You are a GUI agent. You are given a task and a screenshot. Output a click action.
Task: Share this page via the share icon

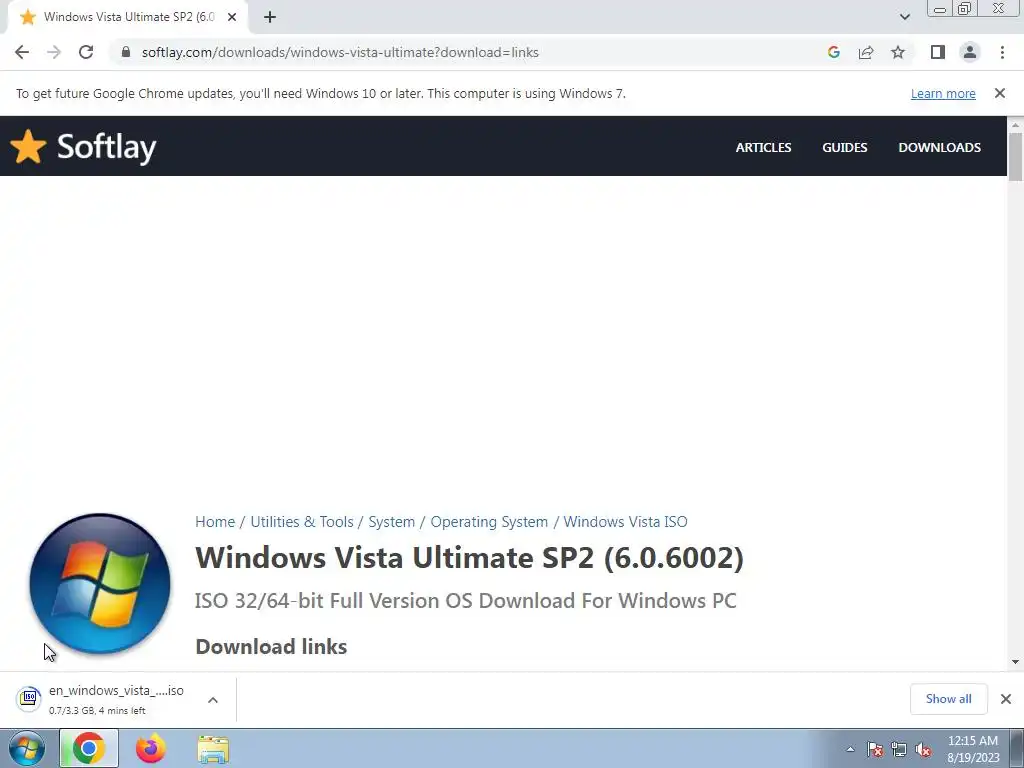click(x=866, y=52)
